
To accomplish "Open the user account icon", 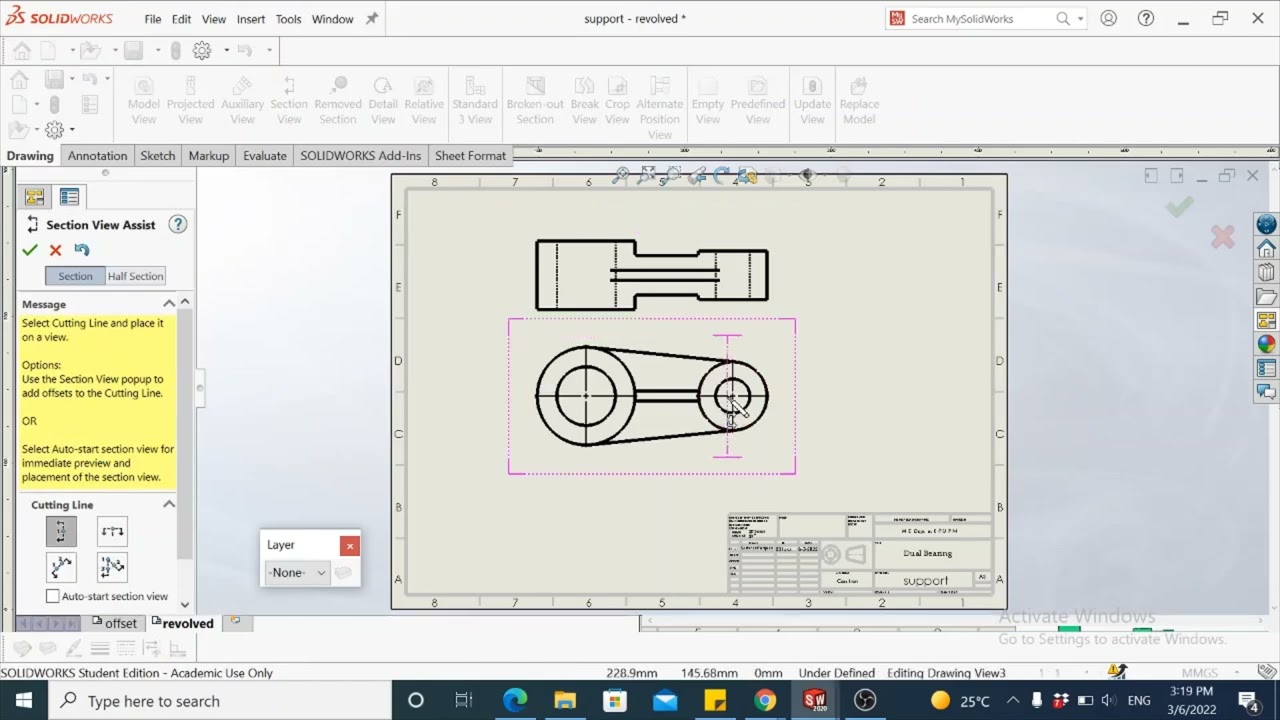I will (1108, 18).
